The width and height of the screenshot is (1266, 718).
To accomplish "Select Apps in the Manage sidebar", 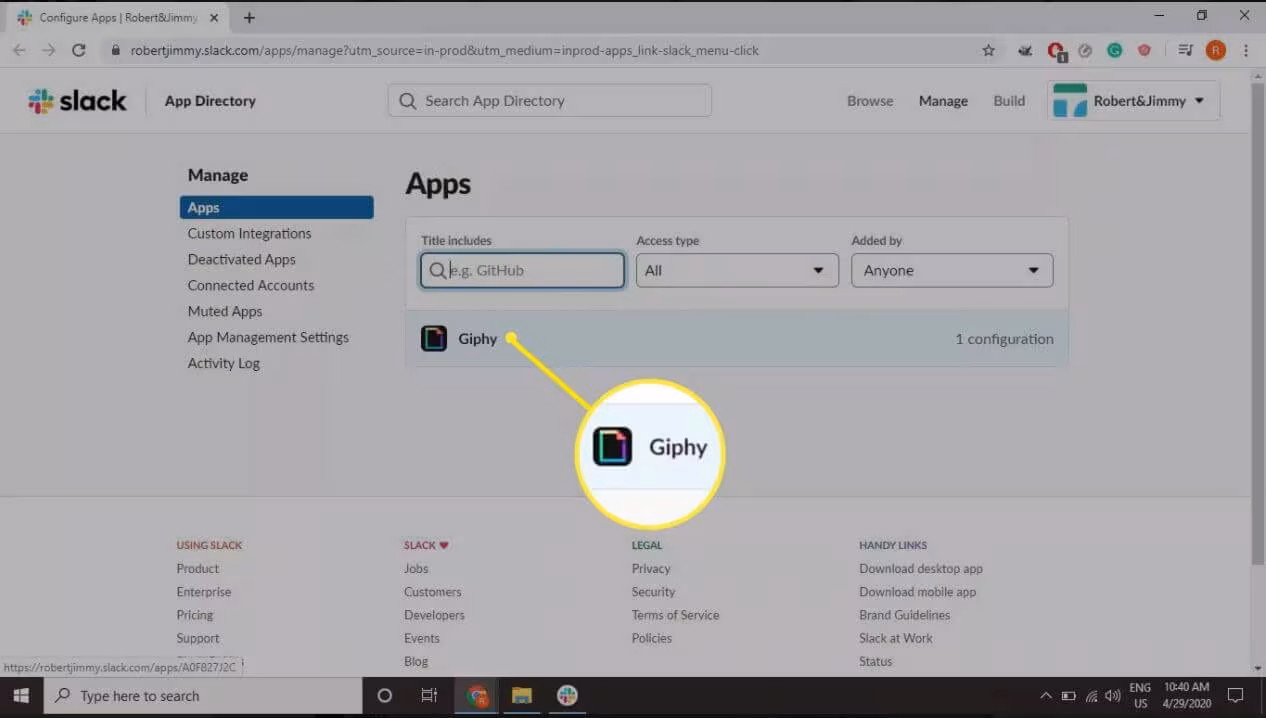I will click(277, 208).
